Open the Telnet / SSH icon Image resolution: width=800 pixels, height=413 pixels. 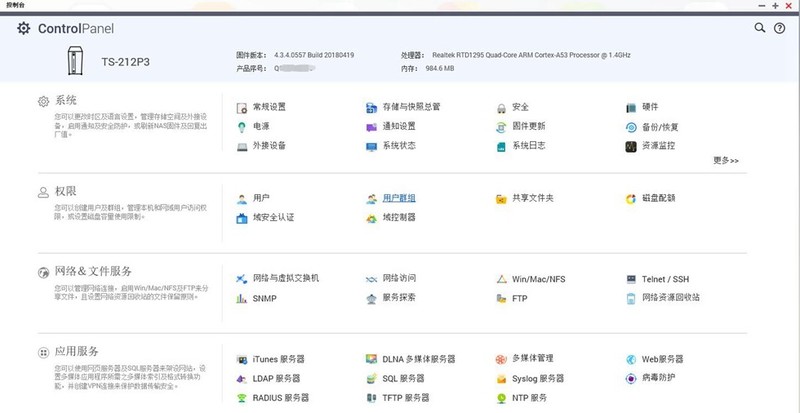(x=631, y=279)
